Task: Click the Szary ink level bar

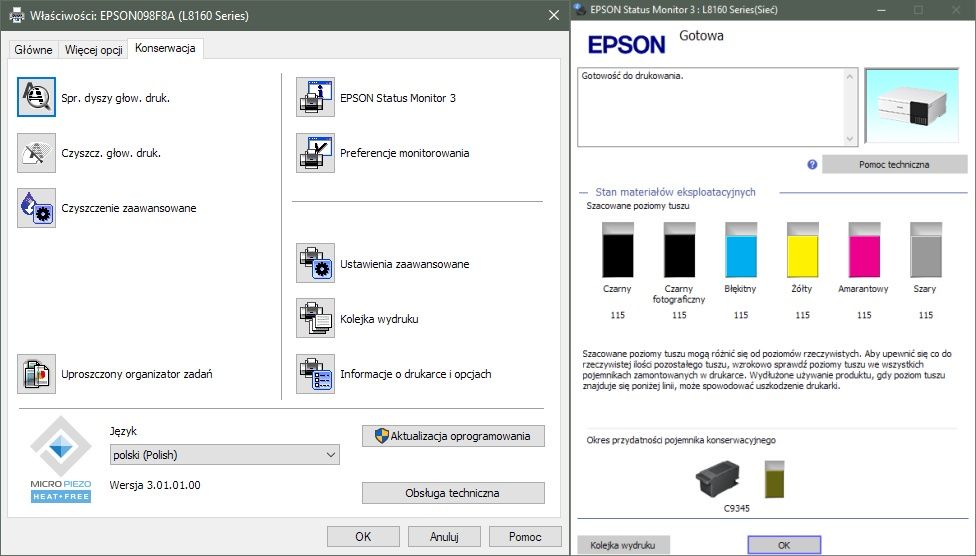Action: (x=926, y=250)
